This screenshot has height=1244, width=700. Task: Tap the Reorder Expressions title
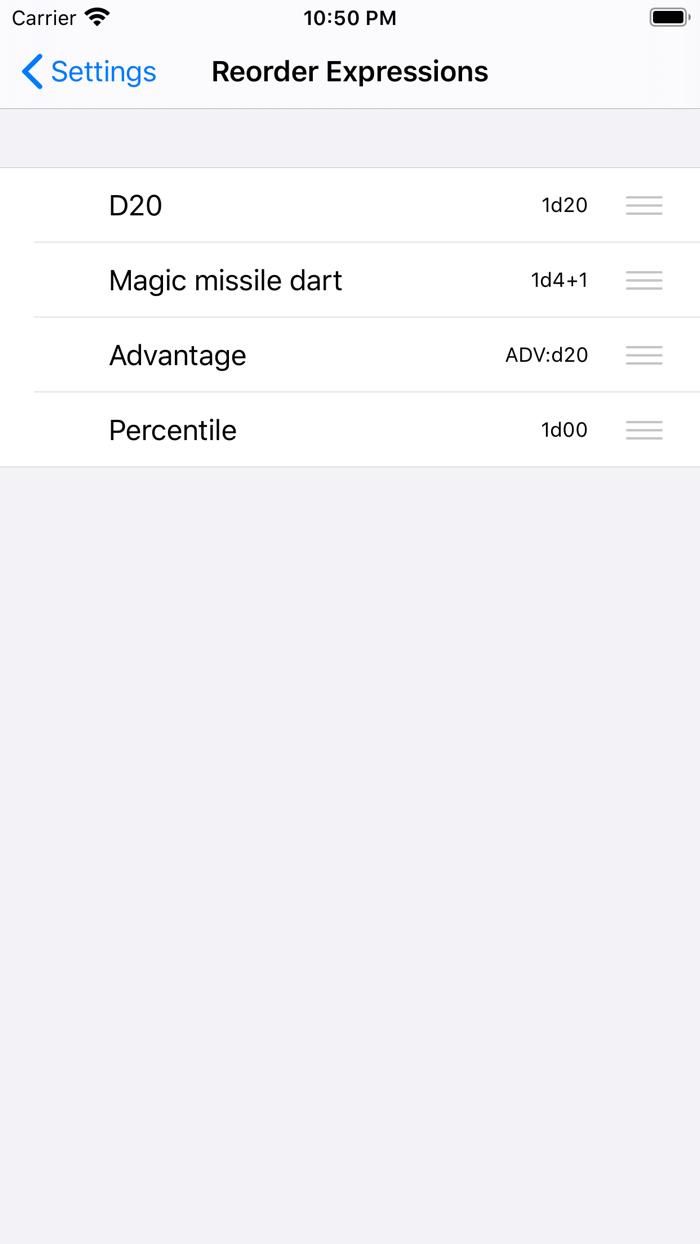click(x=349, y=71)
